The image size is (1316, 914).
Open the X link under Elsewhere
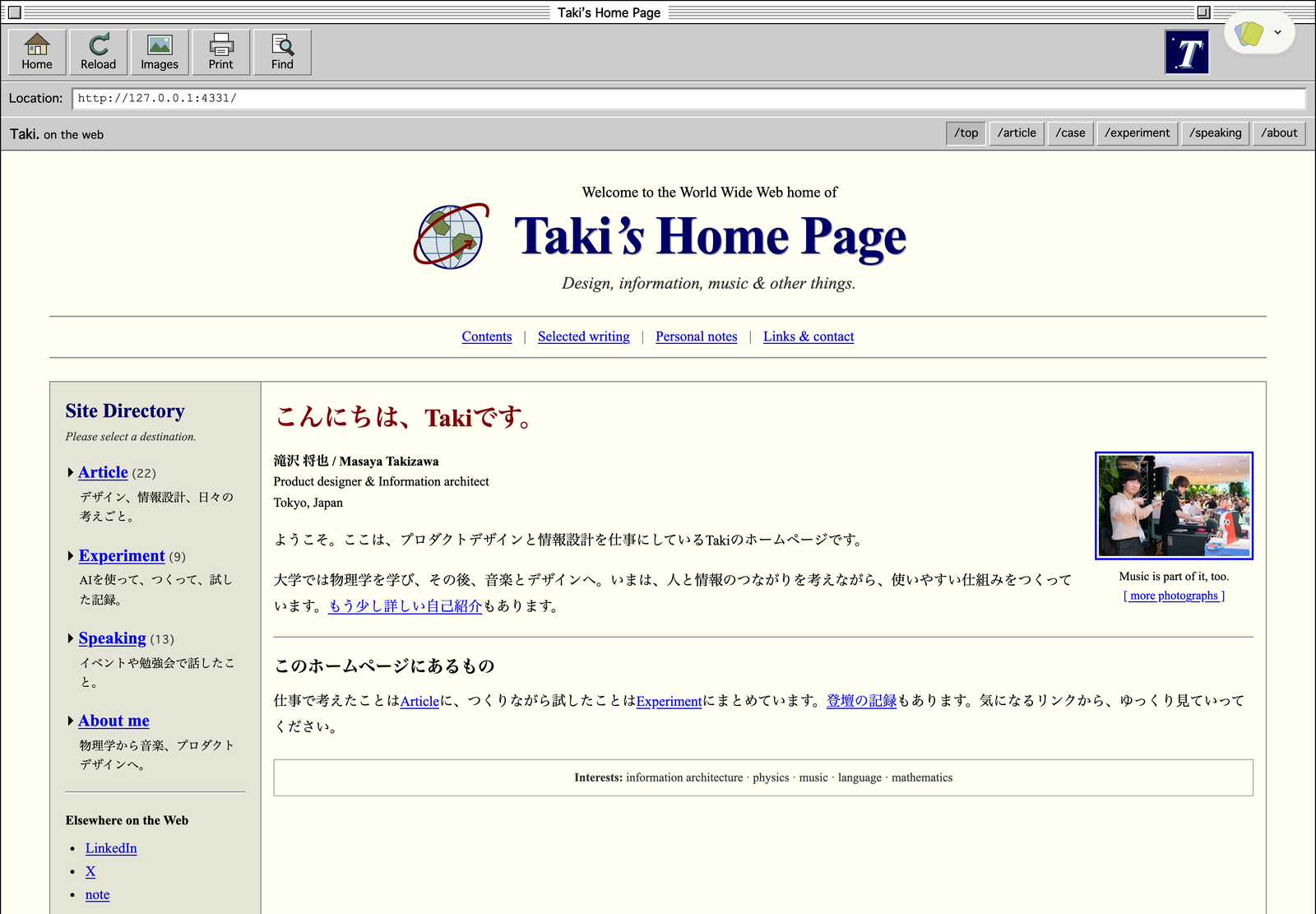(x=90, y=871)
